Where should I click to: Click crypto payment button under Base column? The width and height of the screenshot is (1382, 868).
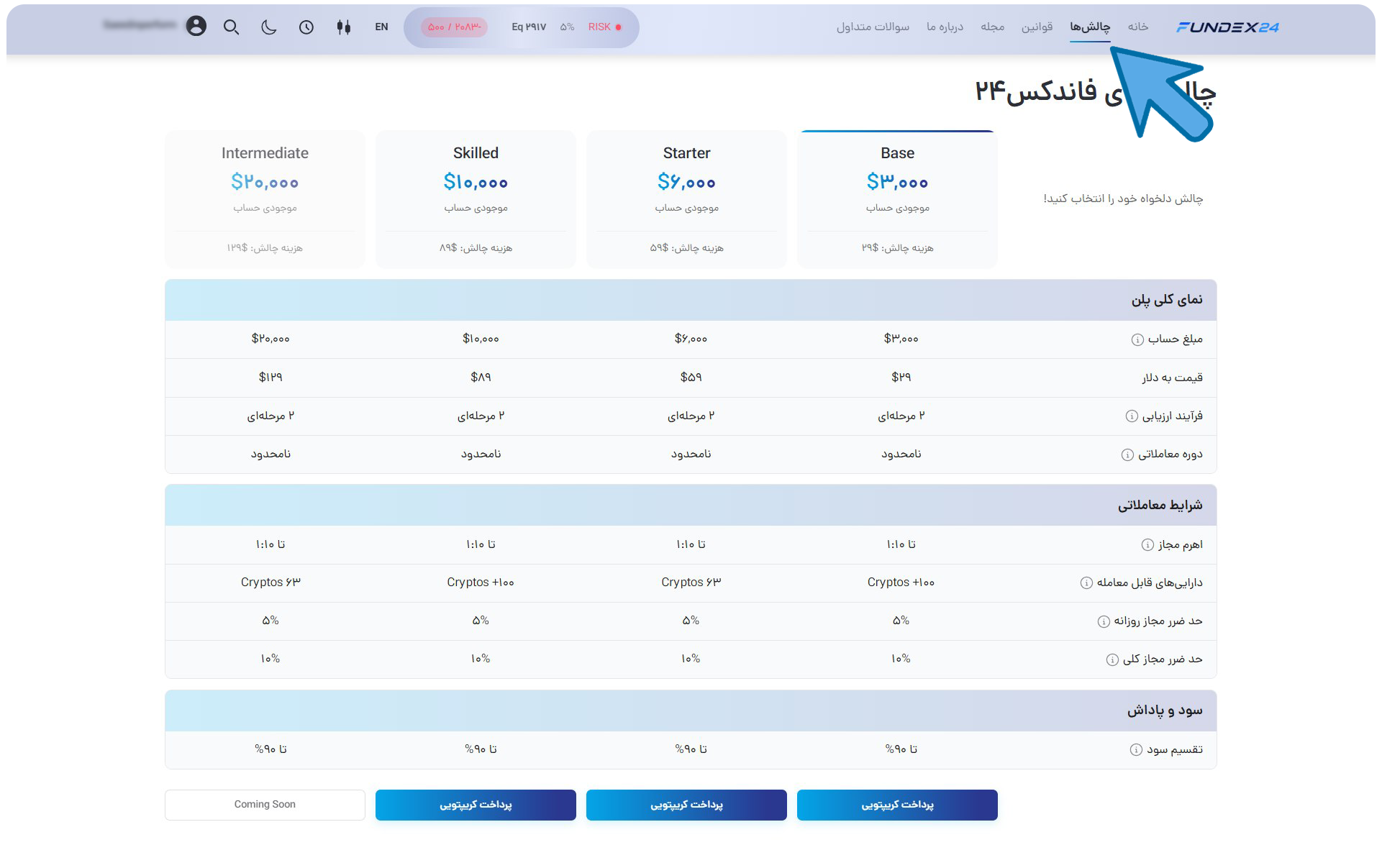point(897,805)
